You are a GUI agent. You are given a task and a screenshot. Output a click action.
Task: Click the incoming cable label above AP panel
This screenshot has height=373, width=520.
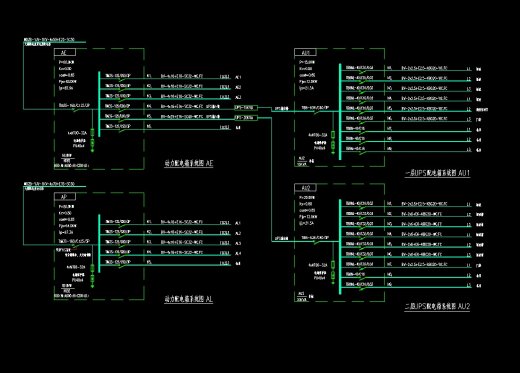click(x=49, y=184)
